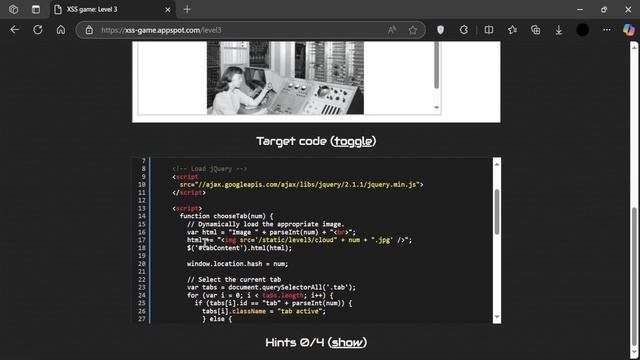Click the show link for Hints
Screen dimensions: 640x360
(x=347, y=342)
